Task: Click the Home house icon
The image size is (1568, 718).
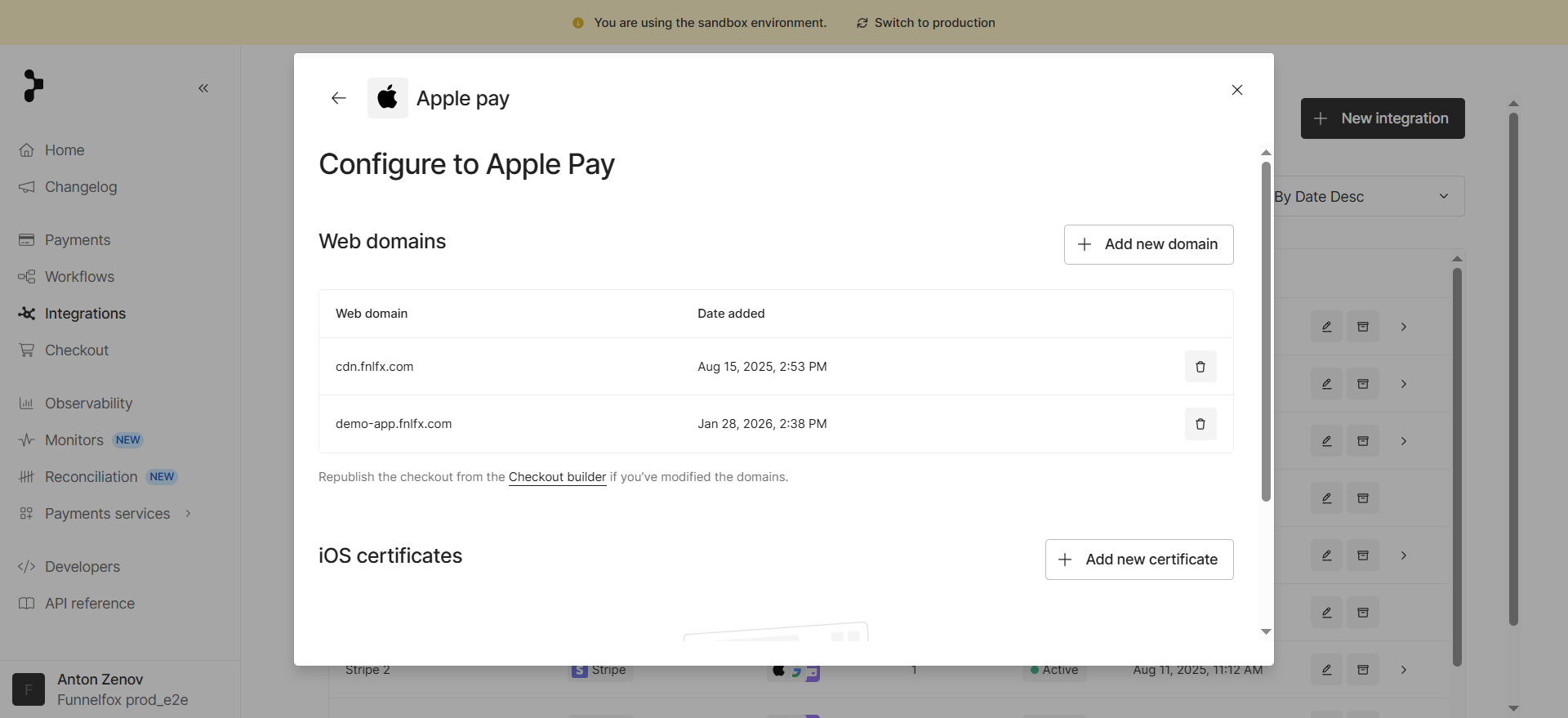Action: [x=27, y=150]
